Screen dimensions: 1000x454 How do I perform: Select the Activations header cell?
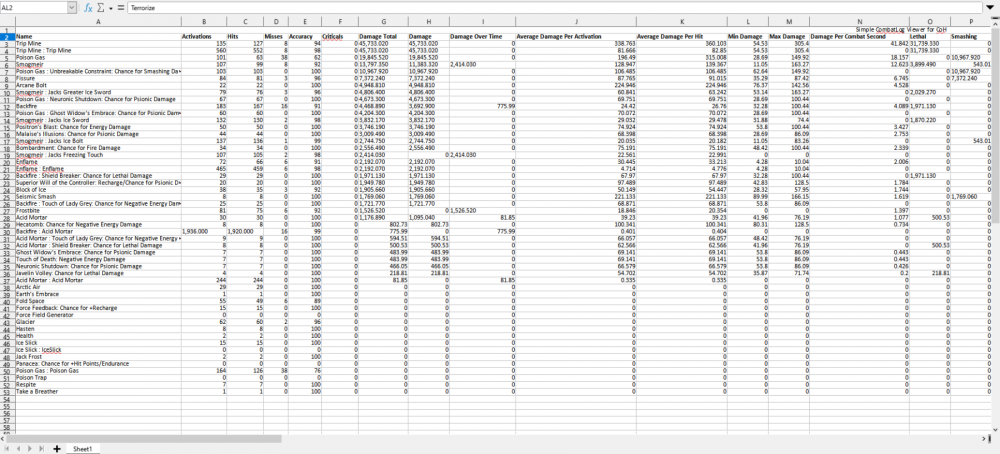pos(197,36)
